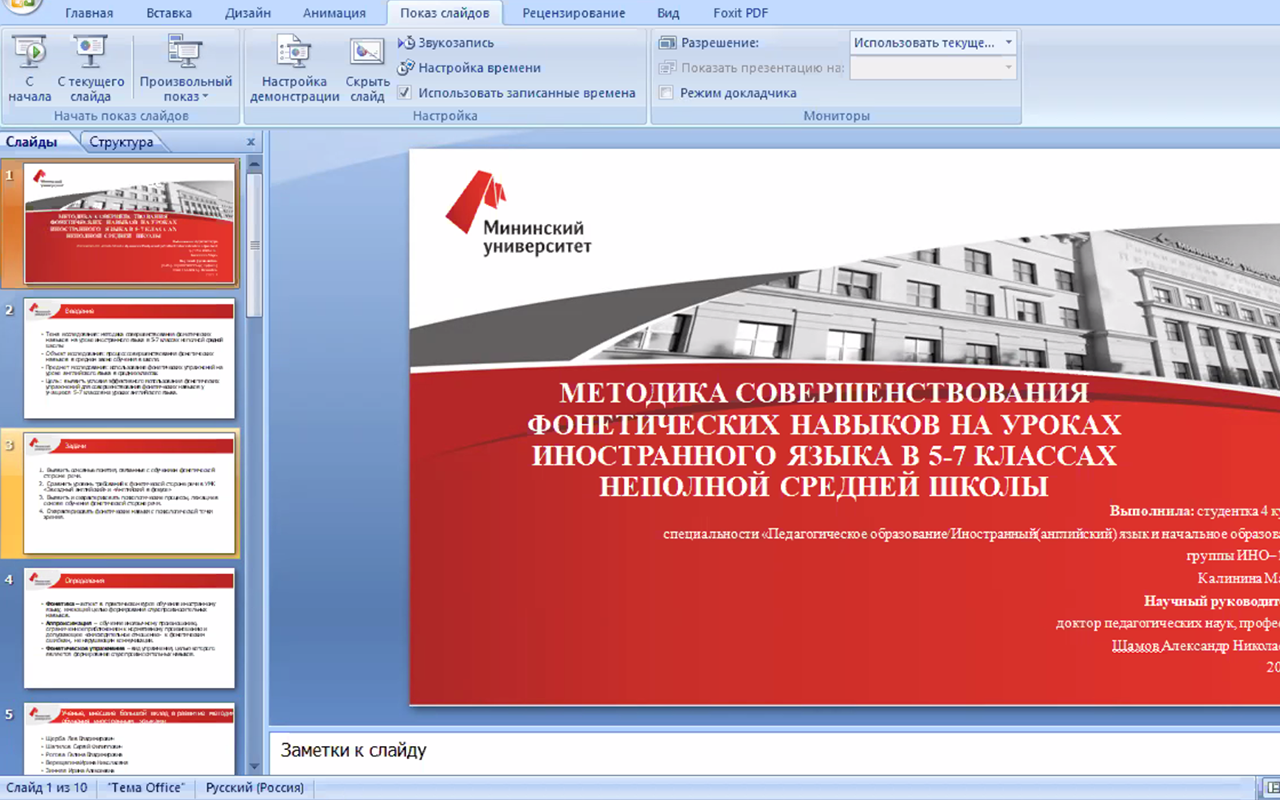Click the Office button at top left
The height and width of the screenshot is (800, 1280).
[x=22, y=6]
